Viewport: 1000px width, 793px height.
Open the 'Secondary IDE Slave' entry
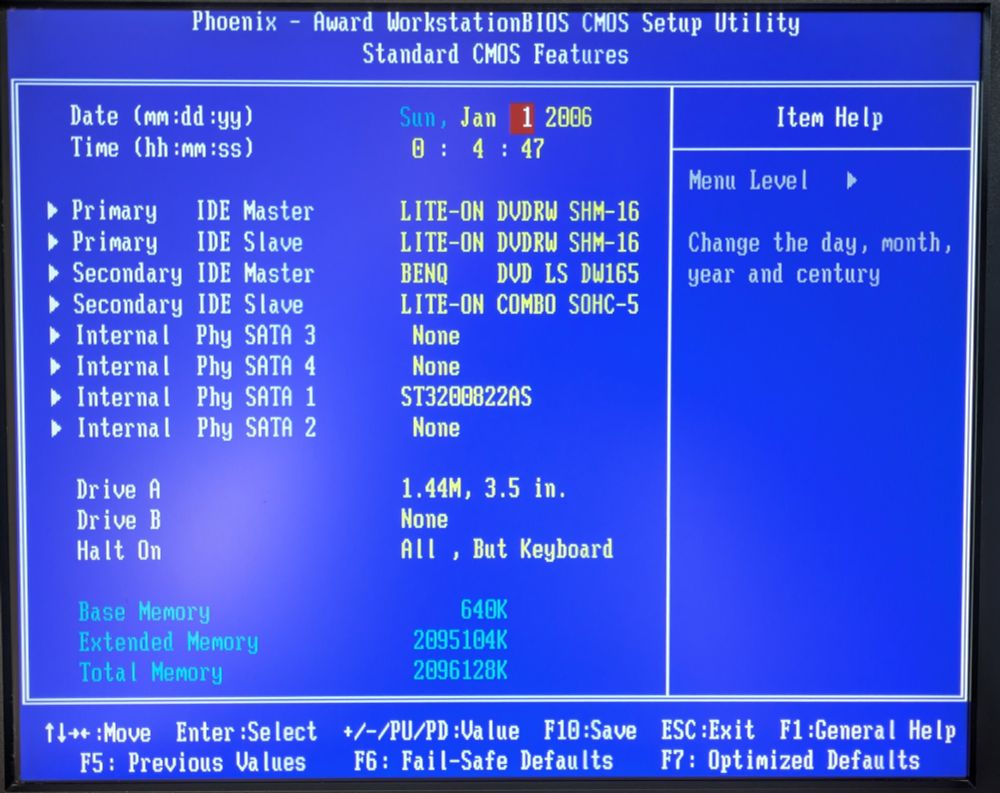[188, 304]
